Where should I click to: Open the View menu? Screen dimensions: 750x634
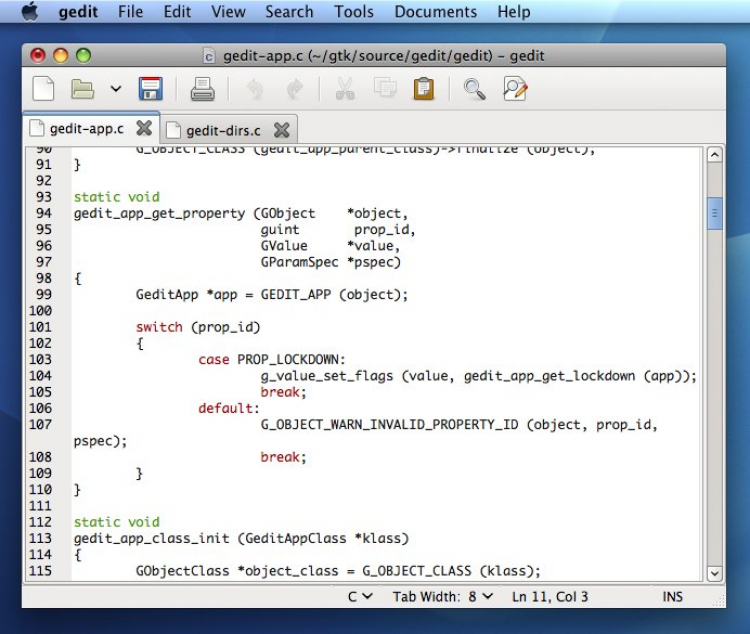pyautogui.click(x=228, y=11)
